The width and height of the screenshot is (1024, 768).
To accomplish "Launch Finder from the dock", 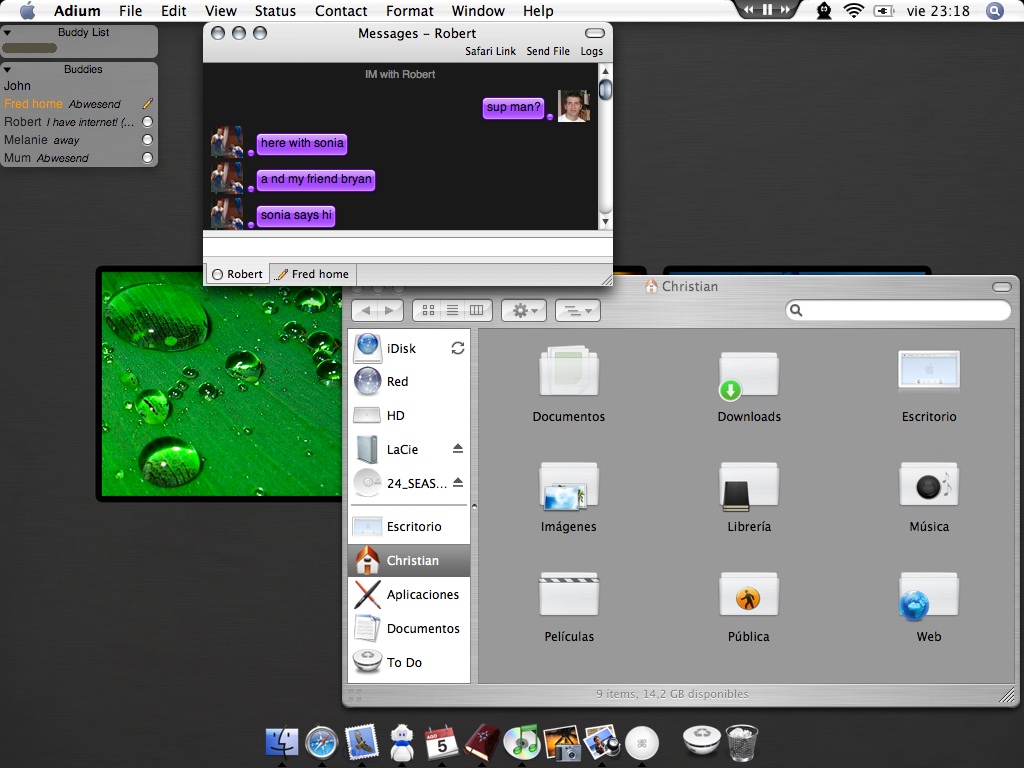I will click(x=281, y=743).
